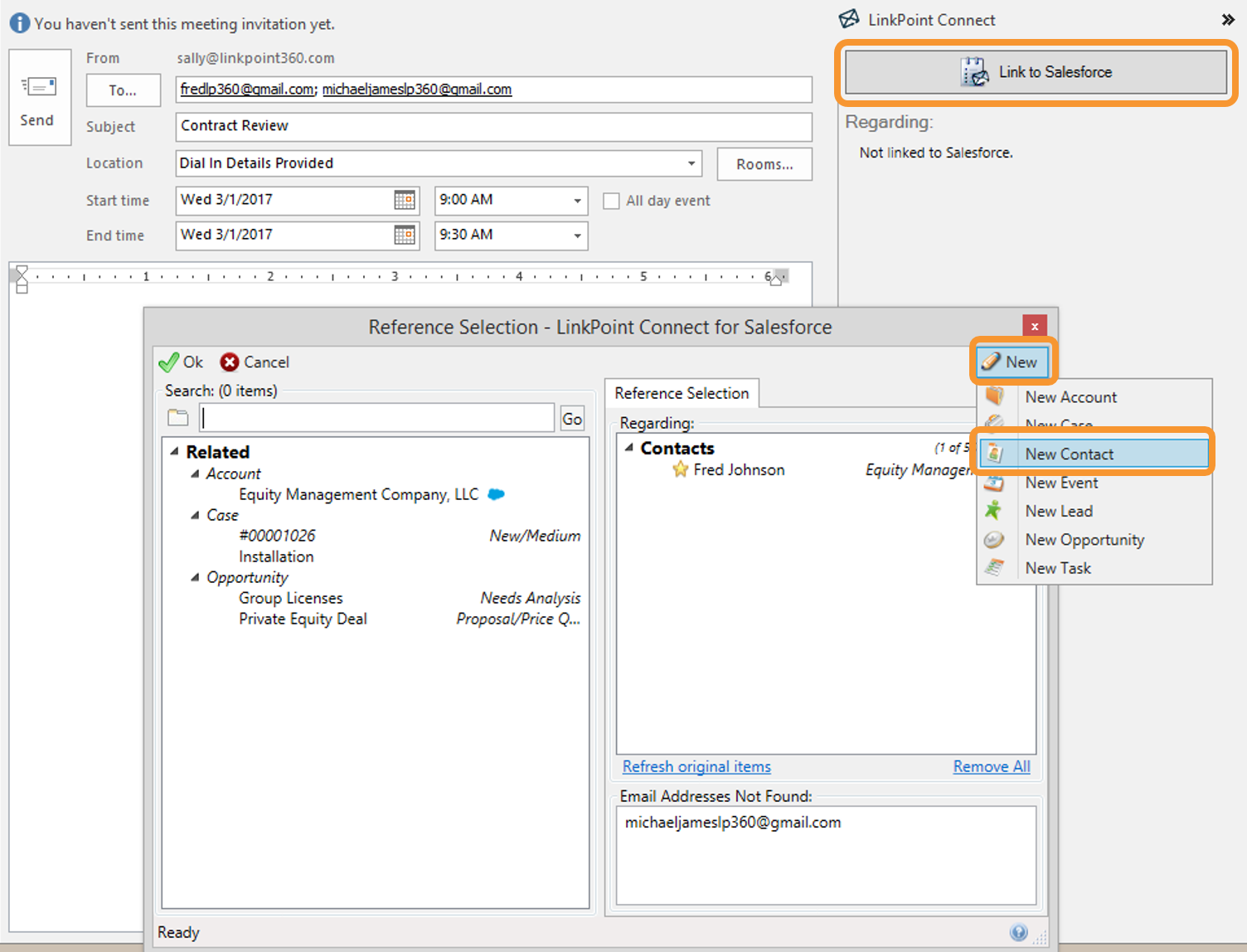Collapse LinkPoint Connect panel with double chevron

coord(1228,20)
